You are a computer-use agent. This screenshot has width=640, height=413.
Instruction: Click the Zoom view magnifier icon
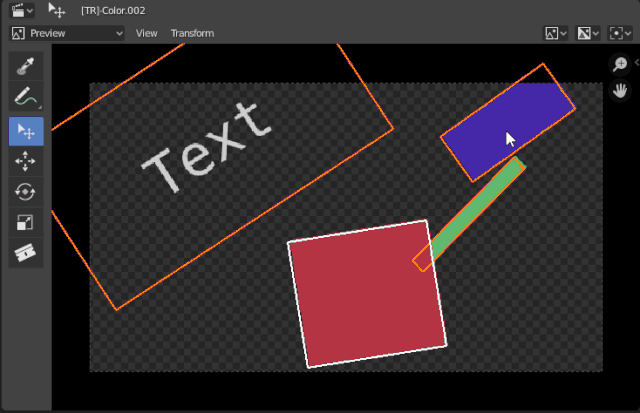(620, 64)
